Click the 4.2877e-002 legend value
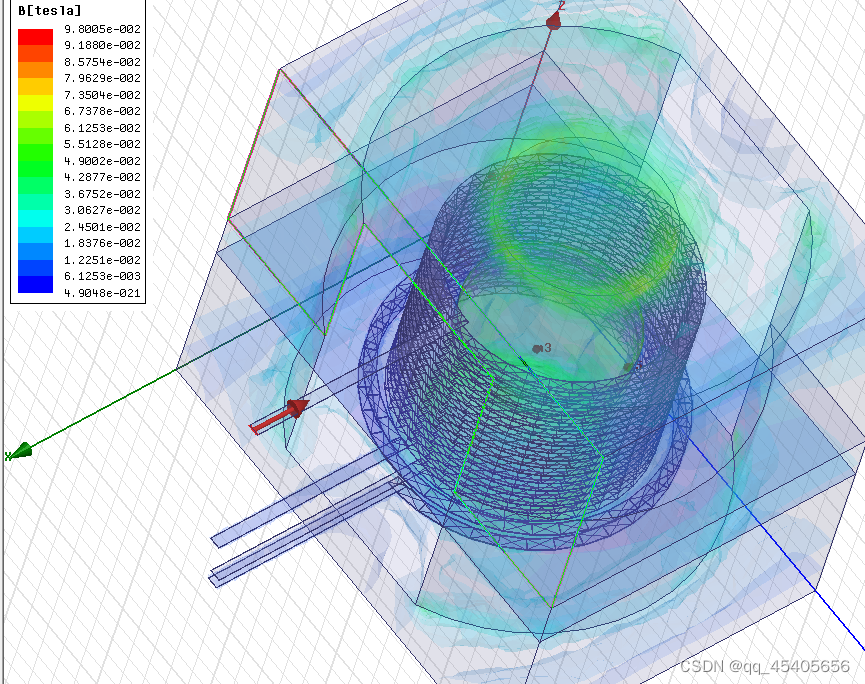The image size is (865, 684). [102, 177]
